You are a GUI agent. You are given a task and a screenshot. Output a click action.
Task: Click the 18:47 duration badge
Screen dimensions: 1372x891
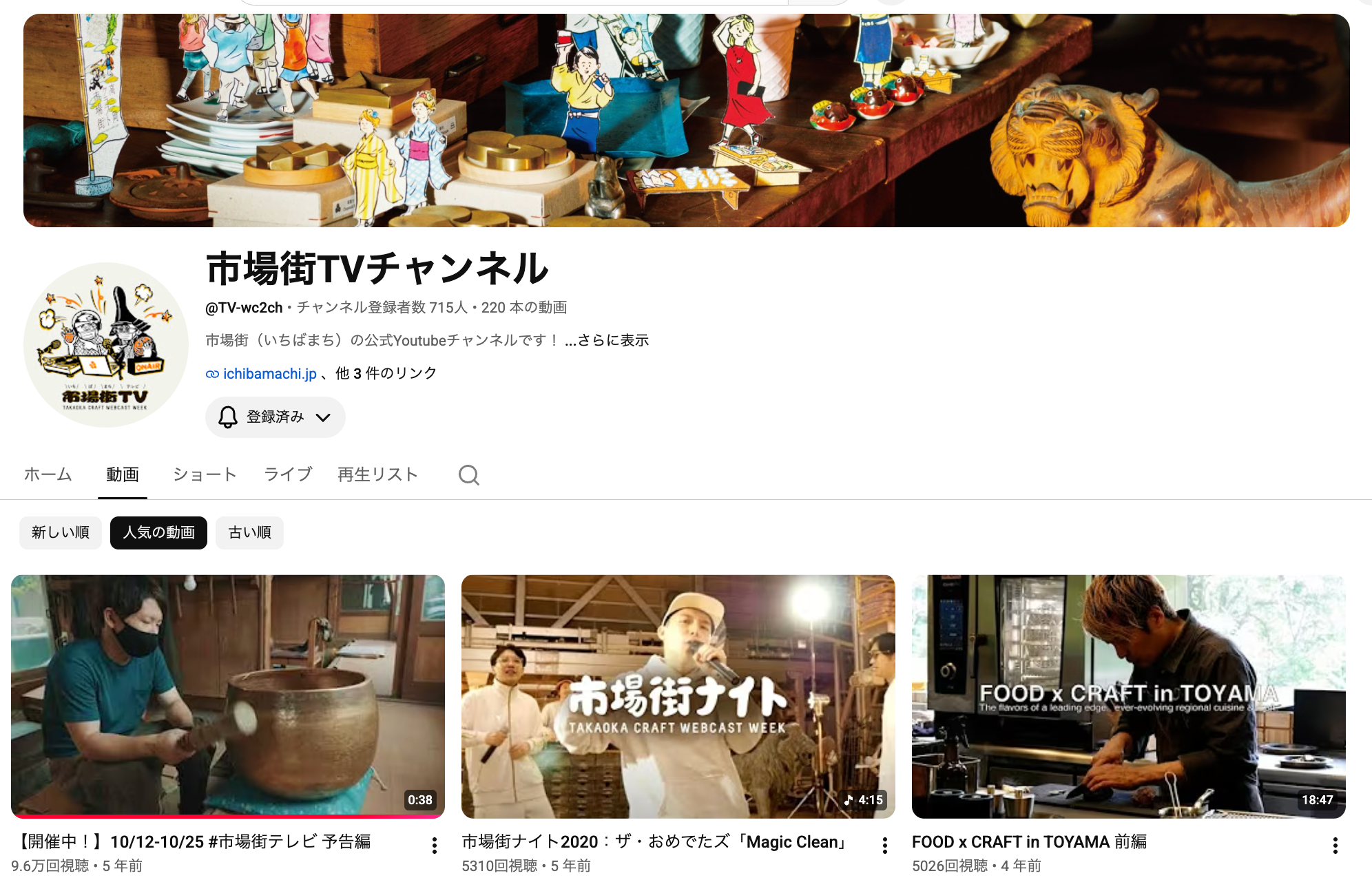point(1318,800)
